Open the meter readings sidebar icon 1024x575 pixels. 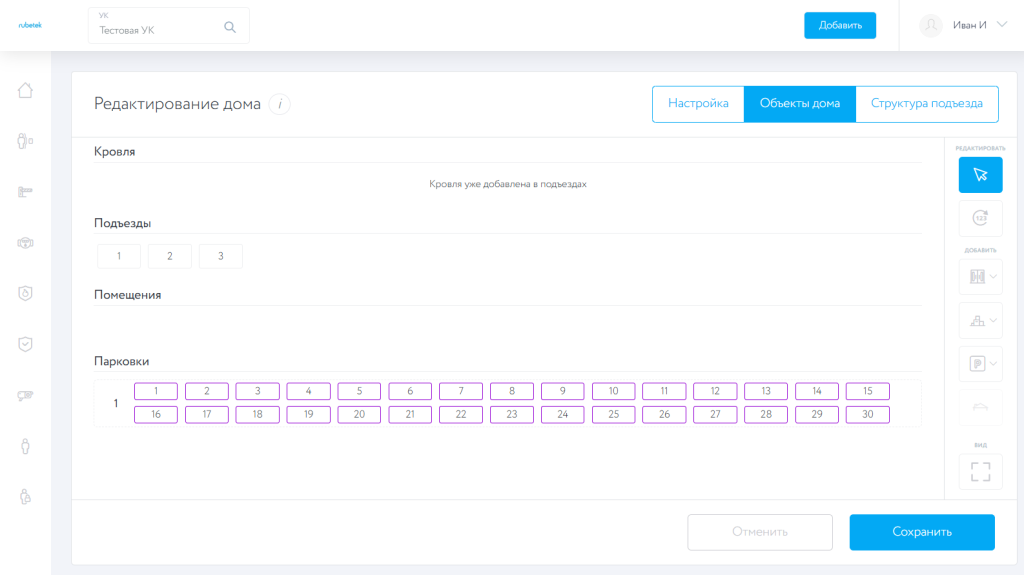[25, 242]
